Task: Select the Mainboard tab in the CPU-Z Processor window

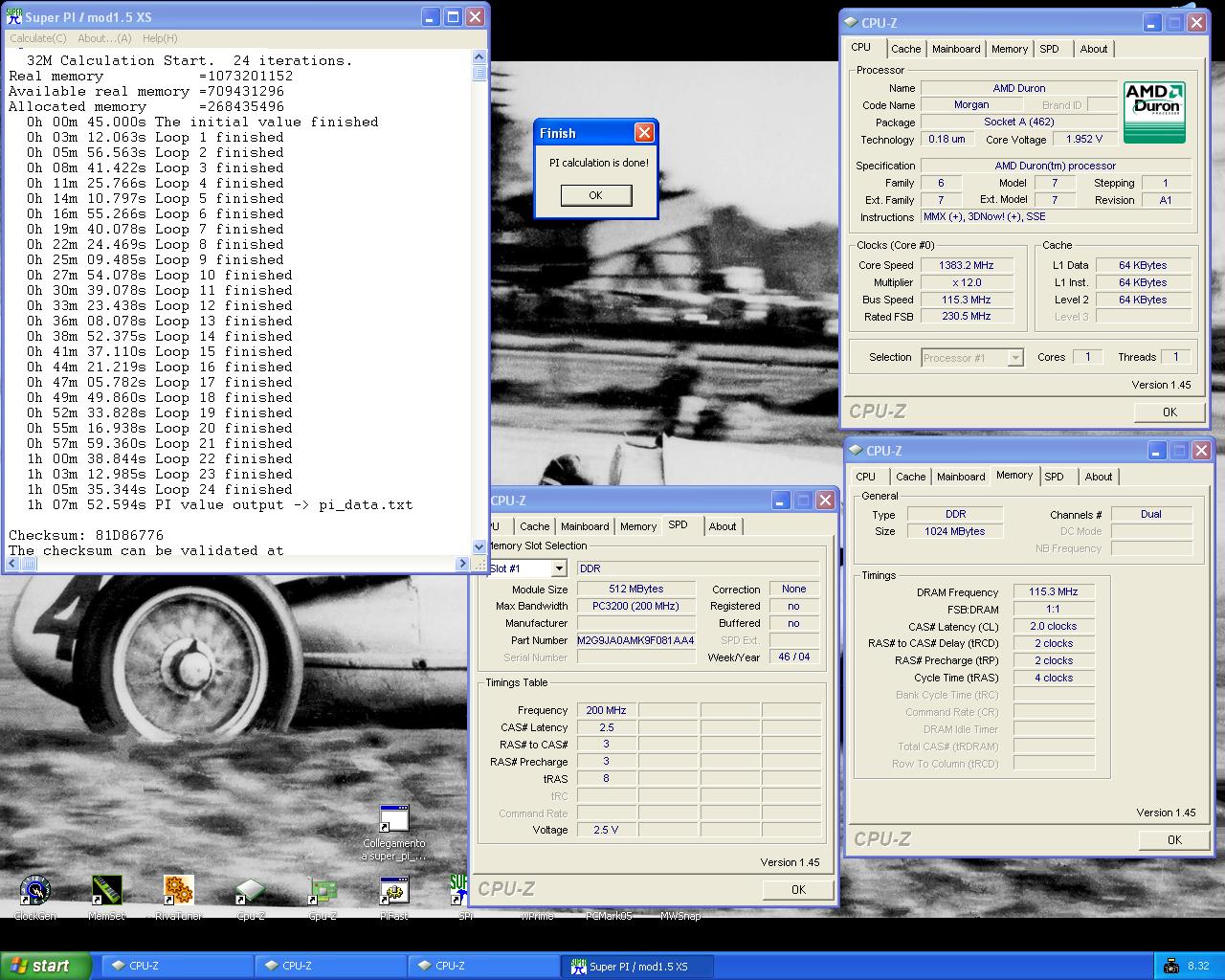Action: point(956,49)
